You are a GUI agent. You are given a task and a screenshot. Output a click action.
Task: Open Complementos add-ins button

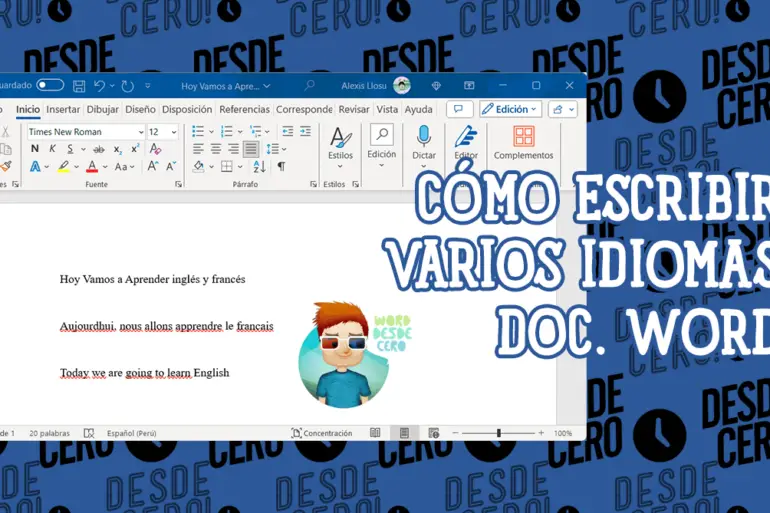coord(523,143)
